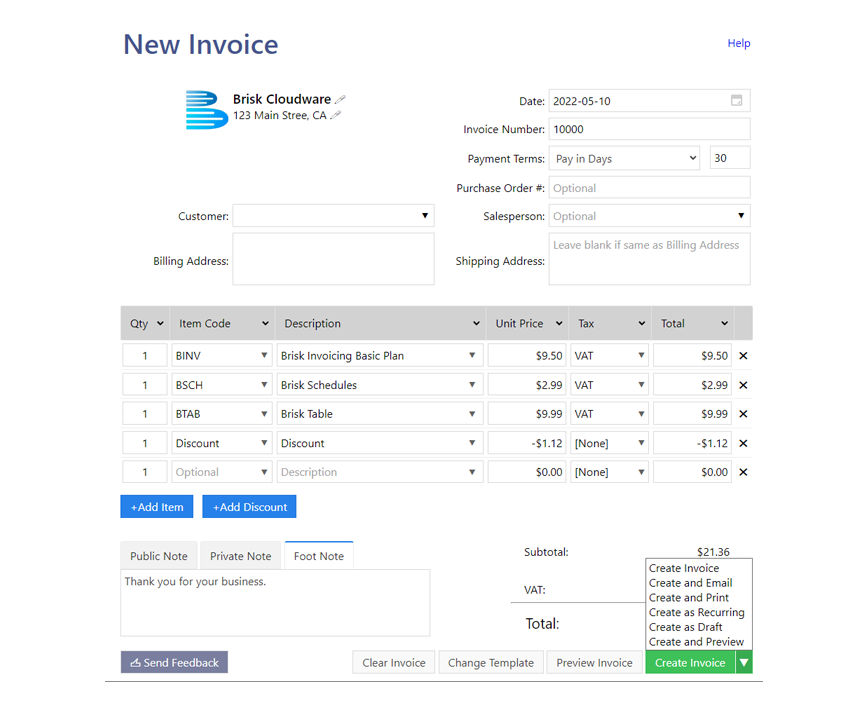The height and width of the screenshot is (713, 856).
Task: Click the Subtotal amount $21.36
Action: [713, 552]
